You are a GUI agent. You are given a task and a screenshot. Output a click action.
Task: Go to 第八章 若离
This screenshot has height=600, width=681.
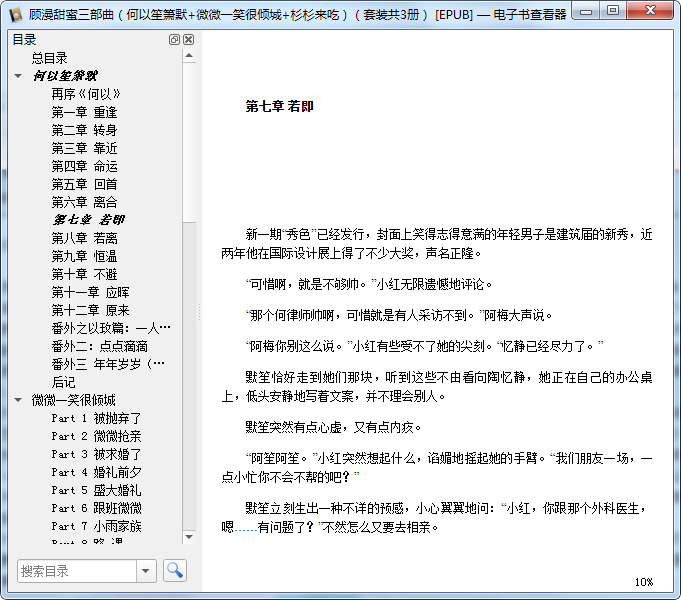[x=84, y=238]
